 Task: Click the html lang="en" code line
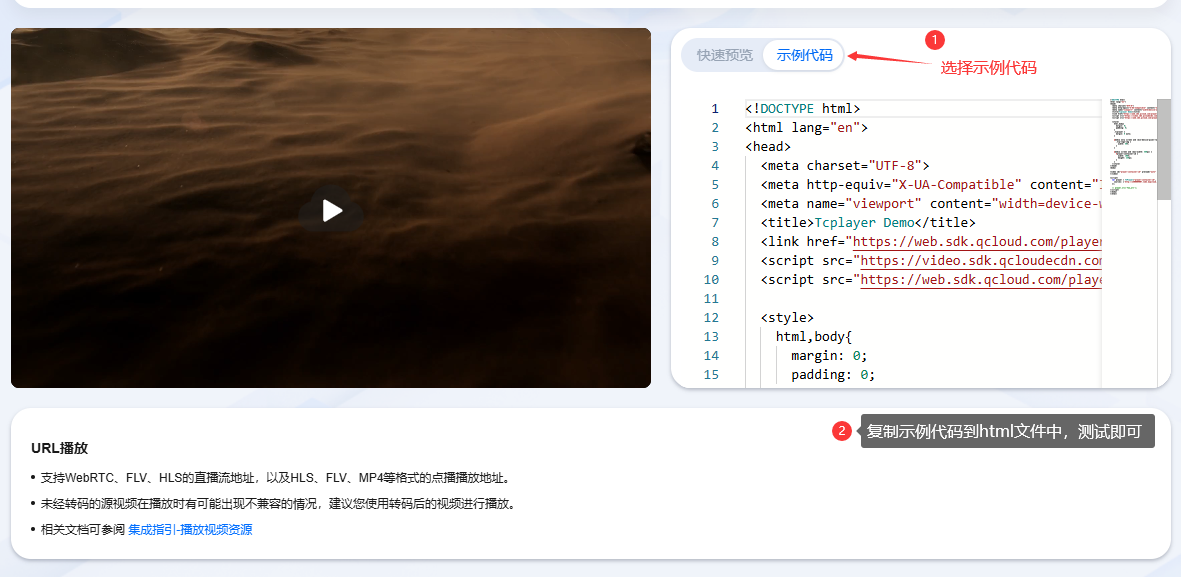pos(807,127)
